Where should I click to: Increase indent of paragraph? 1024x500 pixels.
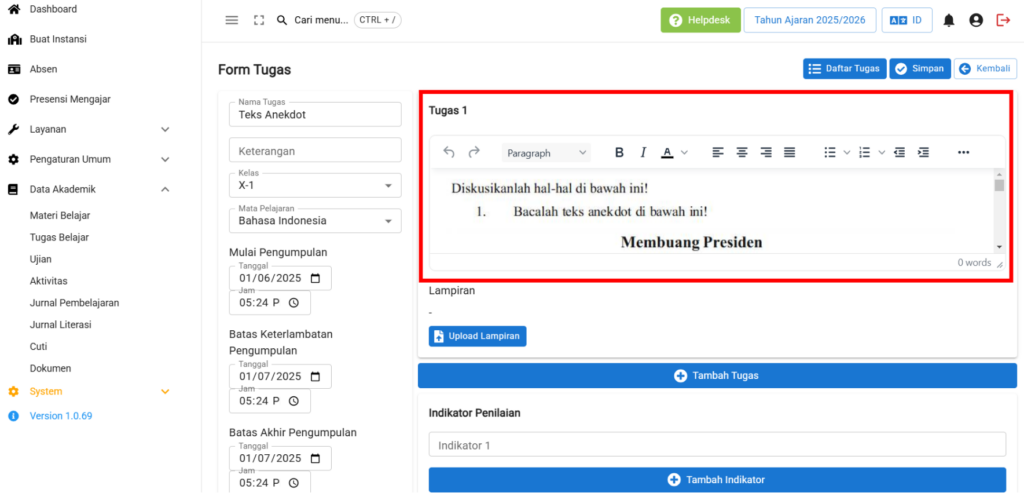coord(923,152)
